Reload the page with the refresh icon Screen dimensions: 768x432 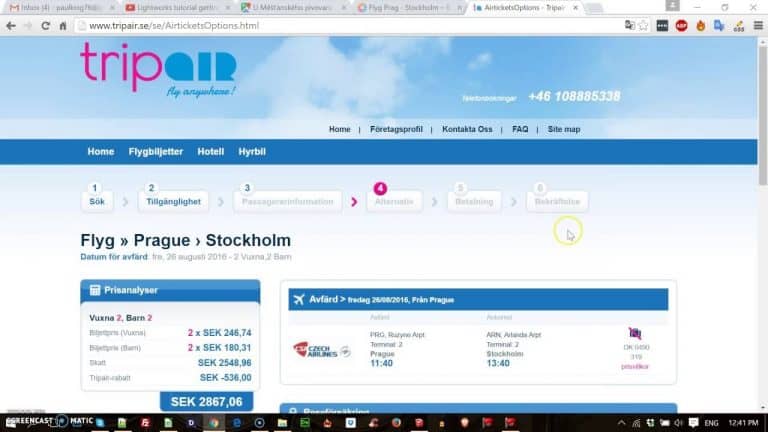[x=46, y=26]
